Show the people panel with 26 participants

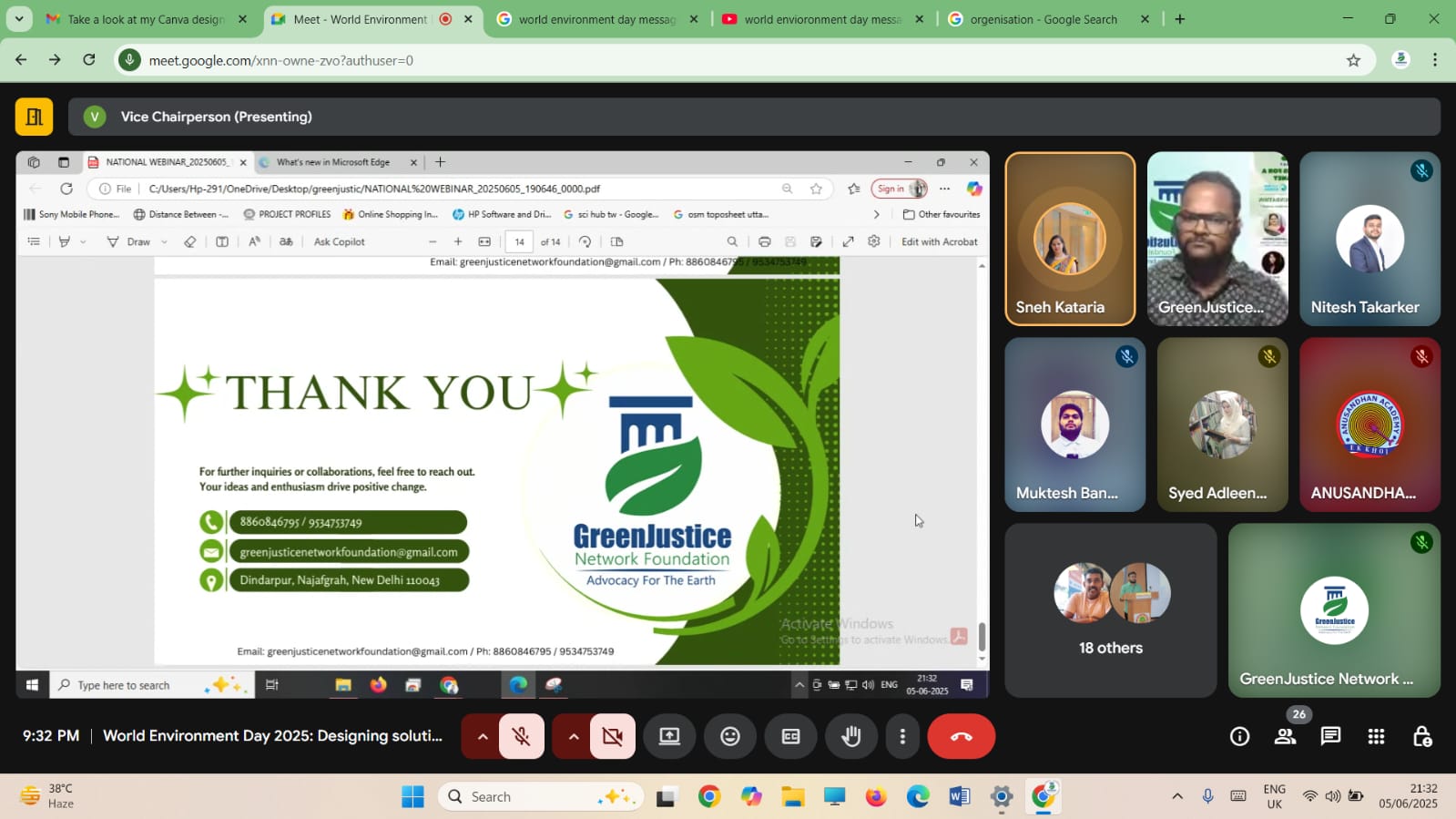click(1285, 736)
